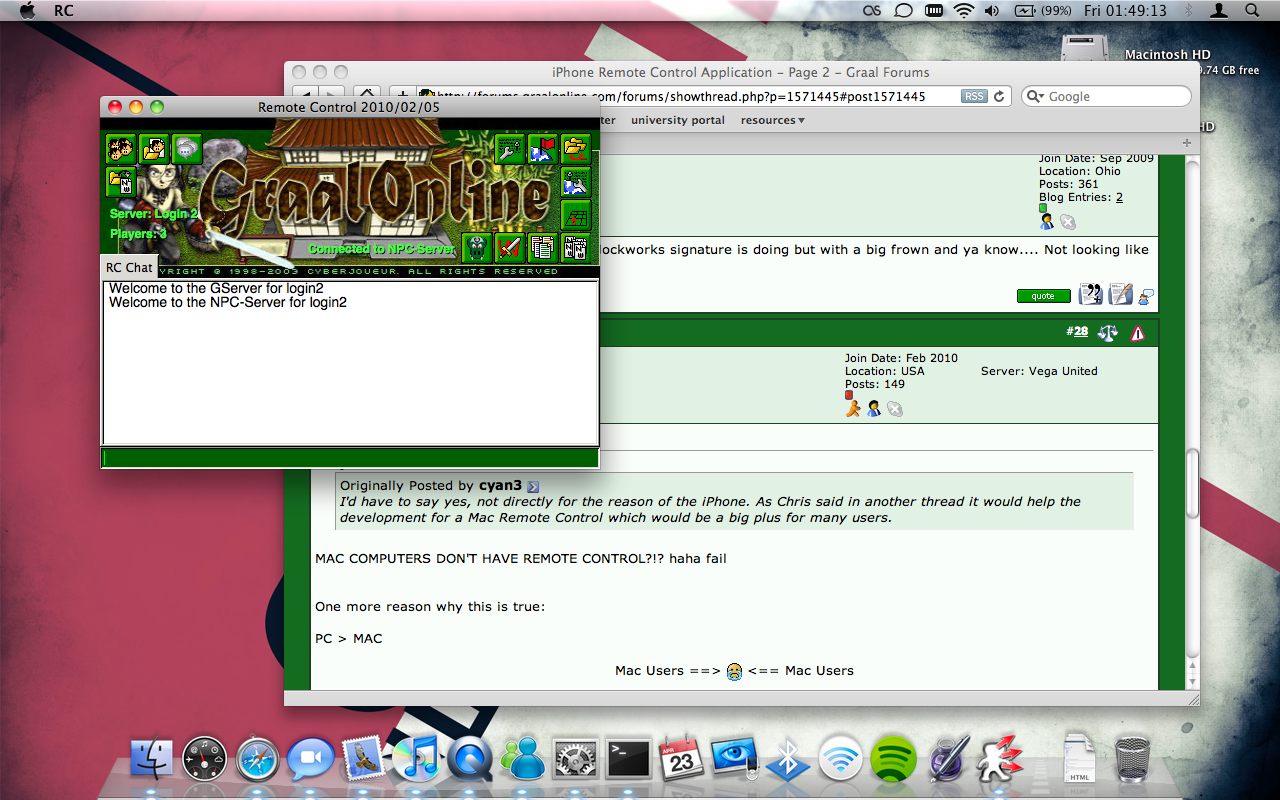This screenshot has width=1280, height=800.
Task: Click the crossed sword icon
Action: (510, 246)
